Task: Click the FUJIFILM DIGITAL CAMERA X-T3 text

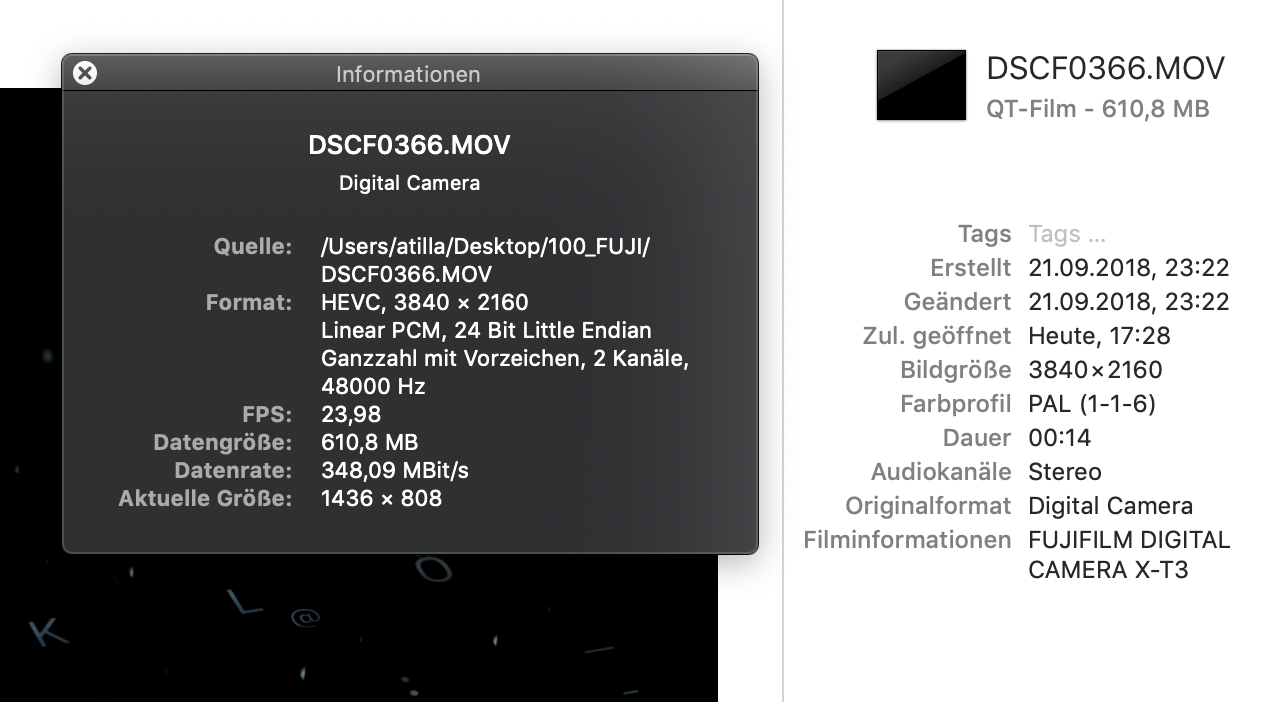Action: coord(1128,555)
